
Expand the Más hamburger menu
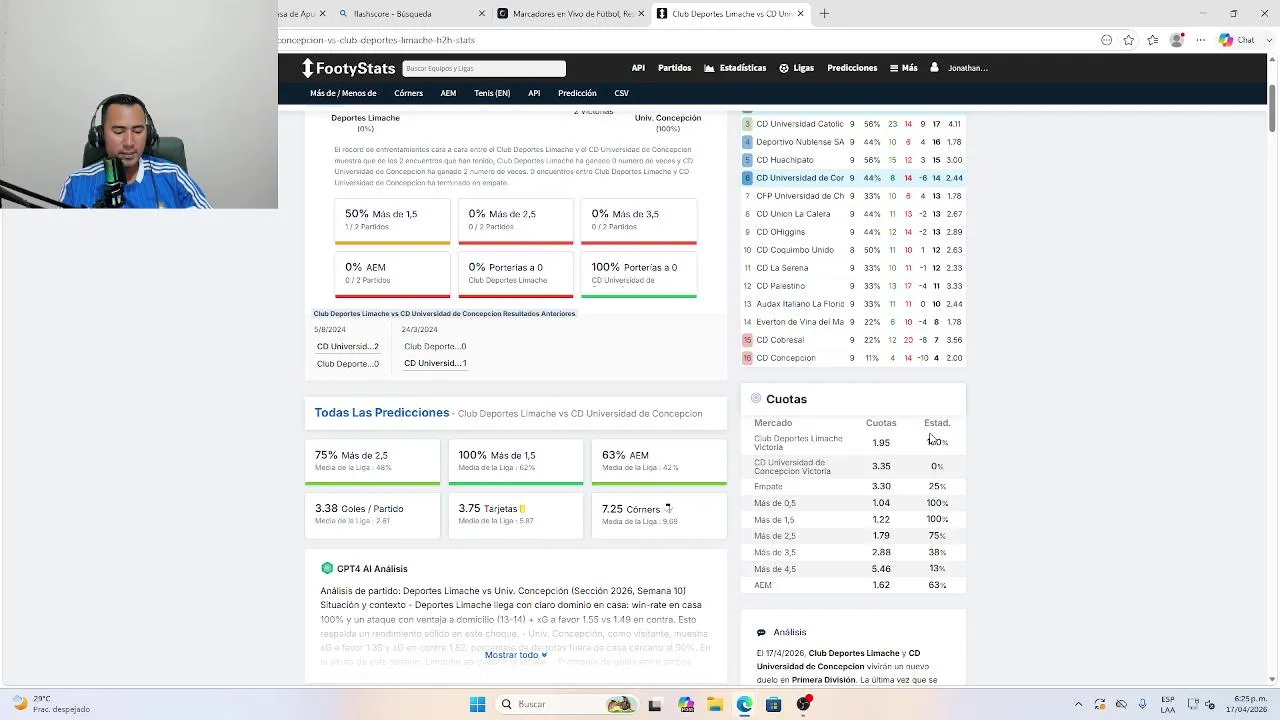[904, 68]
